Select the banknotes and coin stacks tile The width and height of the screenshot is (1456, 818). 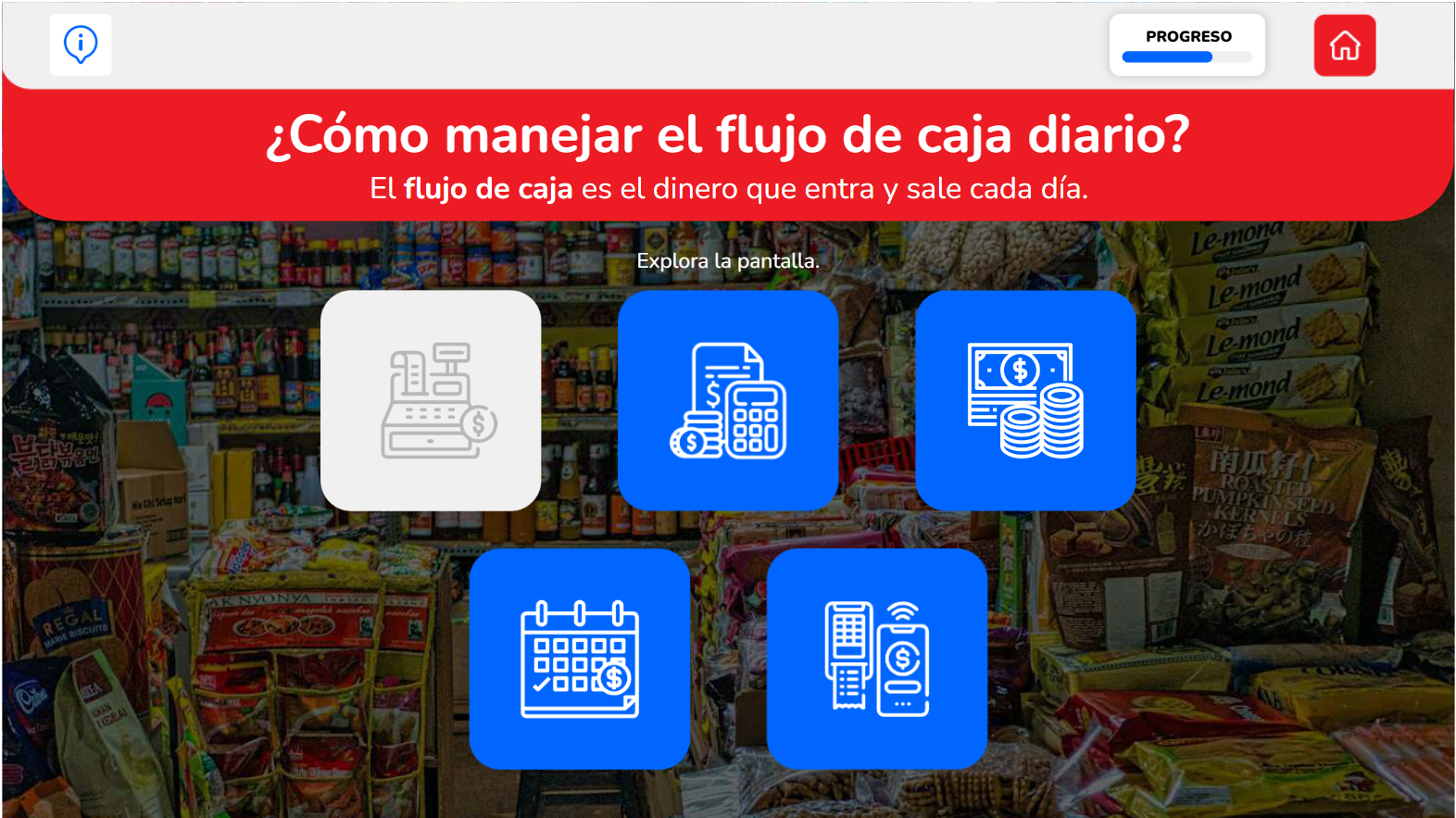(1025, 400)
